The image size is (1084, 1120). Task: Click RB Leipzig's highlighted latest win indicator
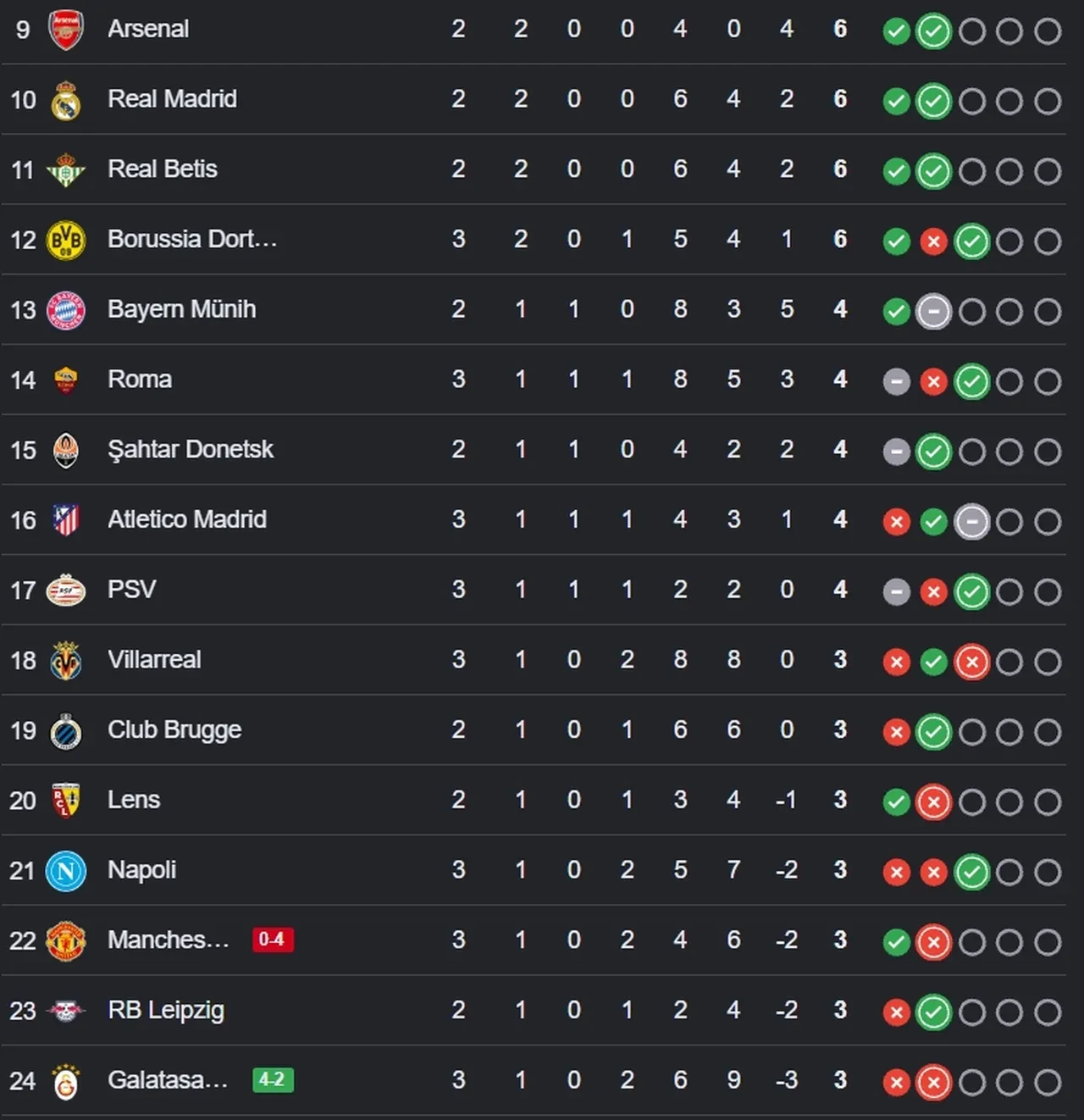(933, 1012)
